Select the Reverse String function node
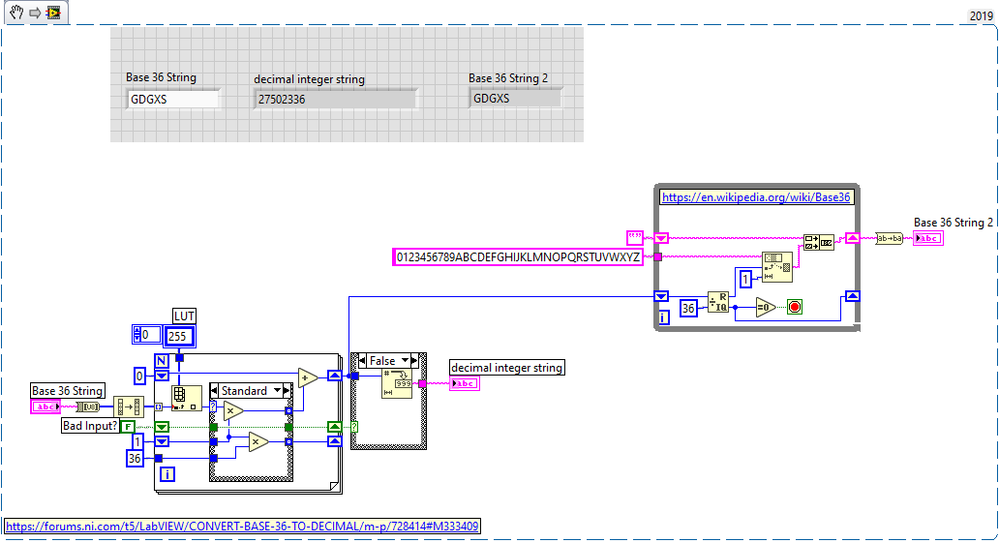 pyautogui.click(x=889, y=238)
